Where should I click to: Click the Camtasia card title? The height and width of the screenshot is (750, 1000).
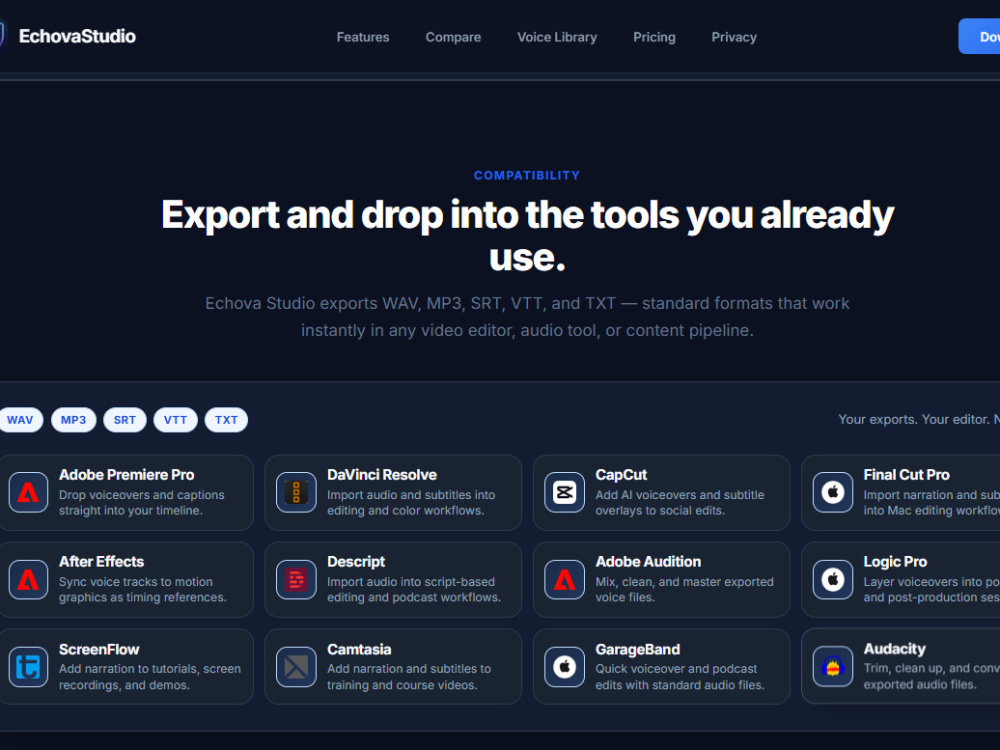tap(359, 649)
